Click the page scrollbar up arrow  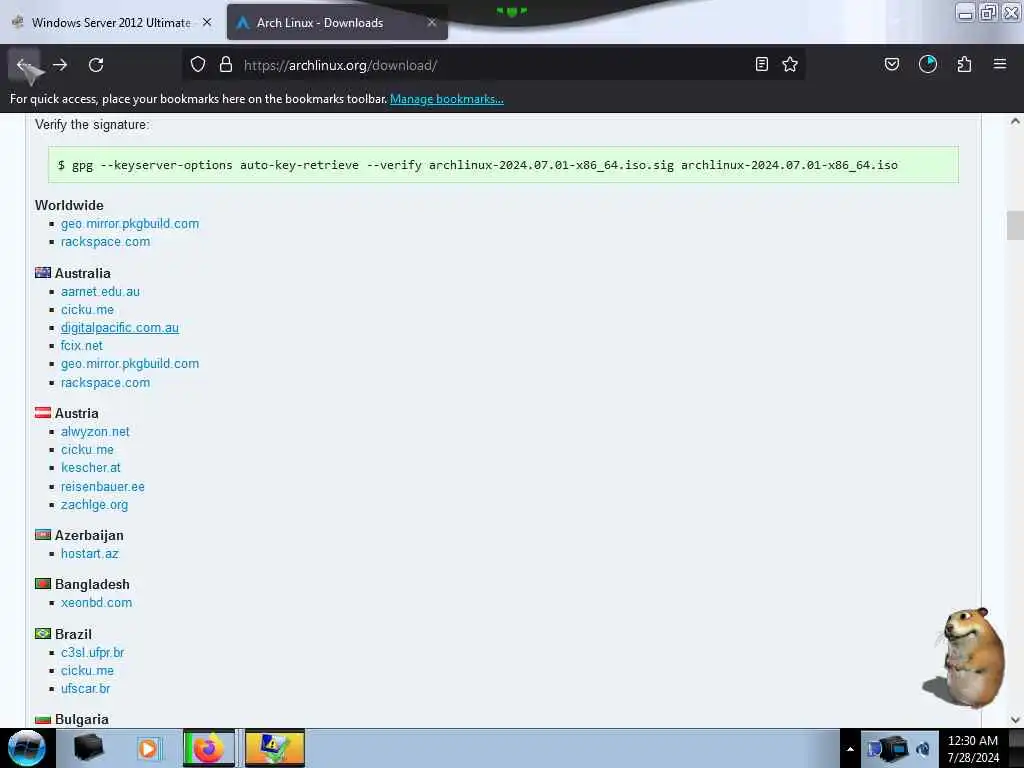(x=1015, y=121)
